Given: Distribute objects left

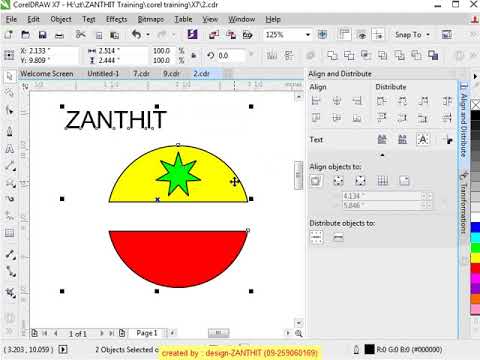Looking at the screenshot, I should [x=382, y=101].
